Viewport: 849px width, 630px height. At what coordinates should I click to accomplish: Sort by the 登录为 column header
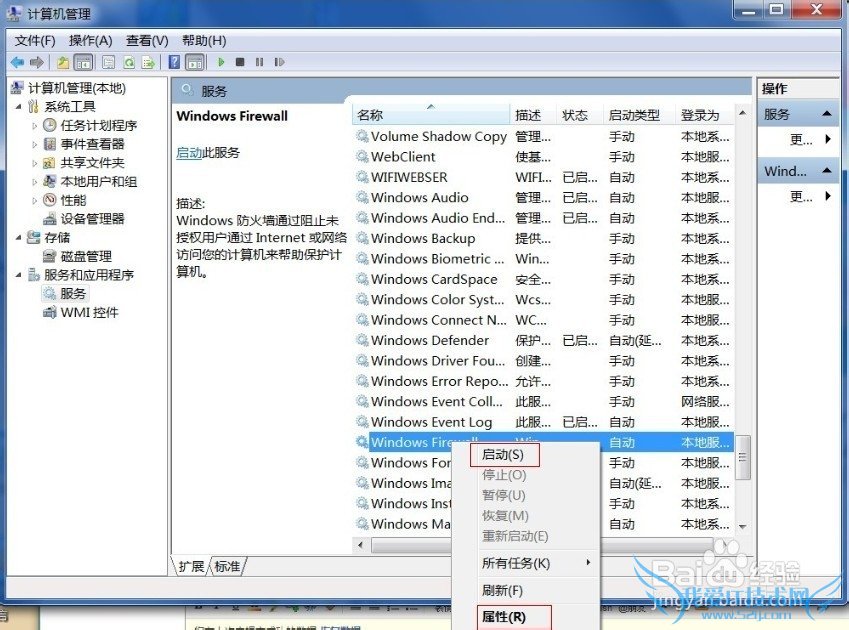[704, 115]
